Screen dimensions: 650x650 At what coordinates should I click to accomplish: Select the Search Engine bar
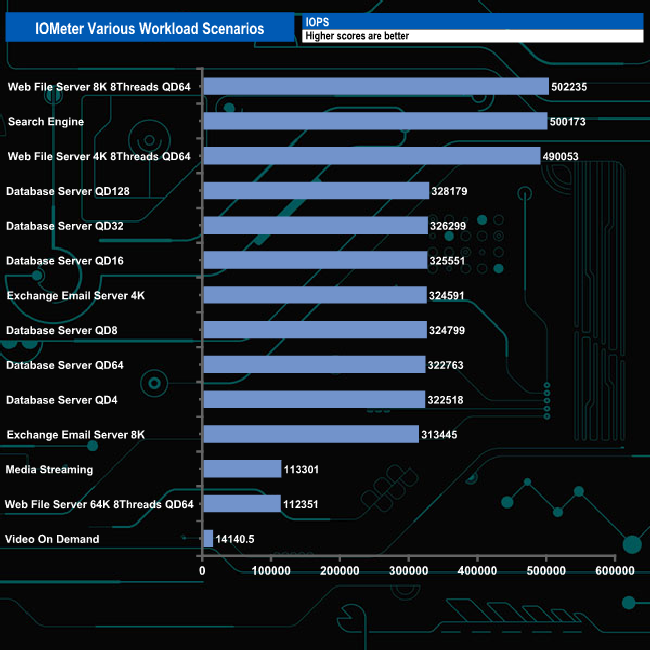pos(374,121)
